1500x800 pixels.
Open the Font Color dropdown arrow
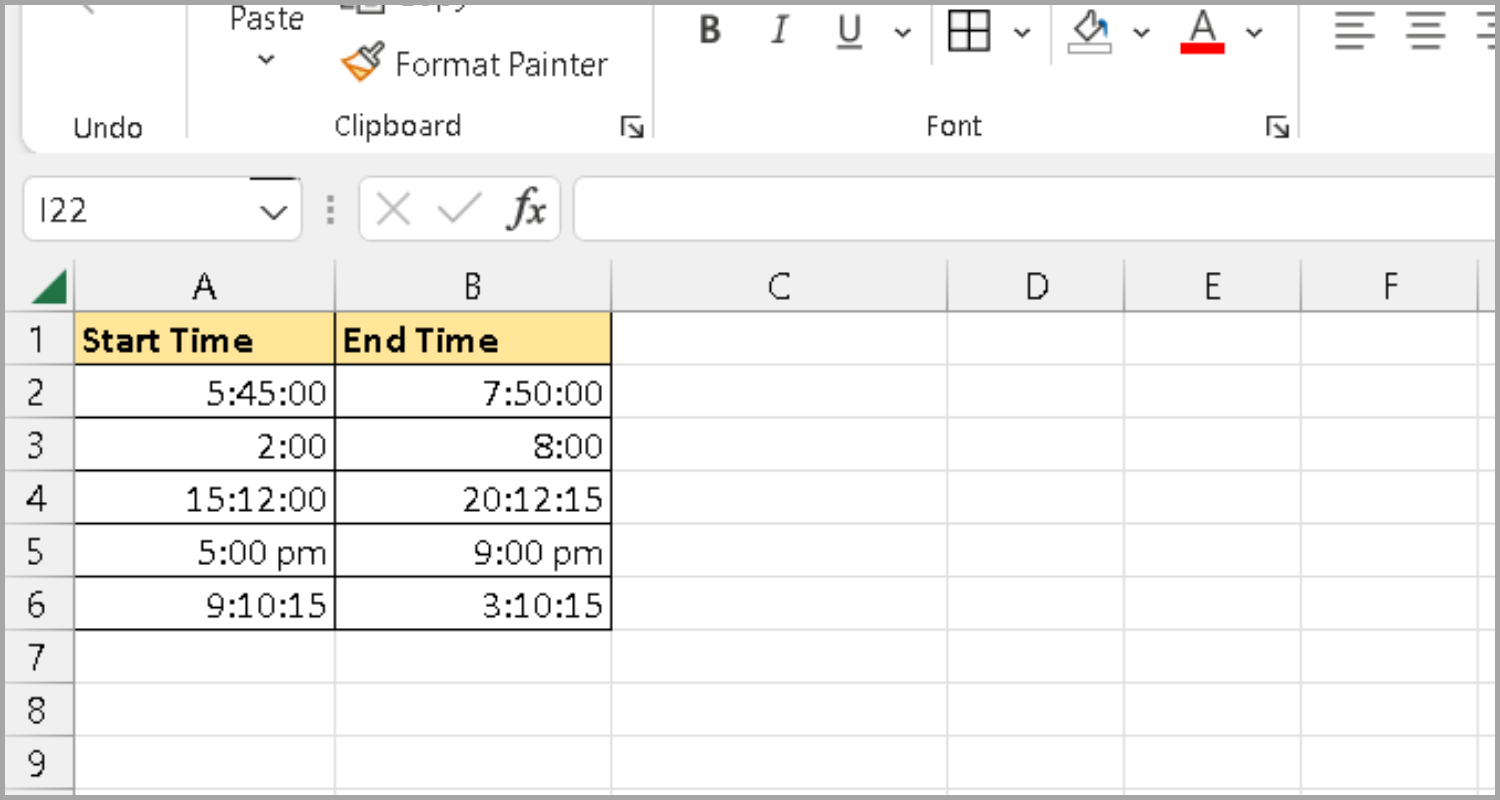point(1255,33)
